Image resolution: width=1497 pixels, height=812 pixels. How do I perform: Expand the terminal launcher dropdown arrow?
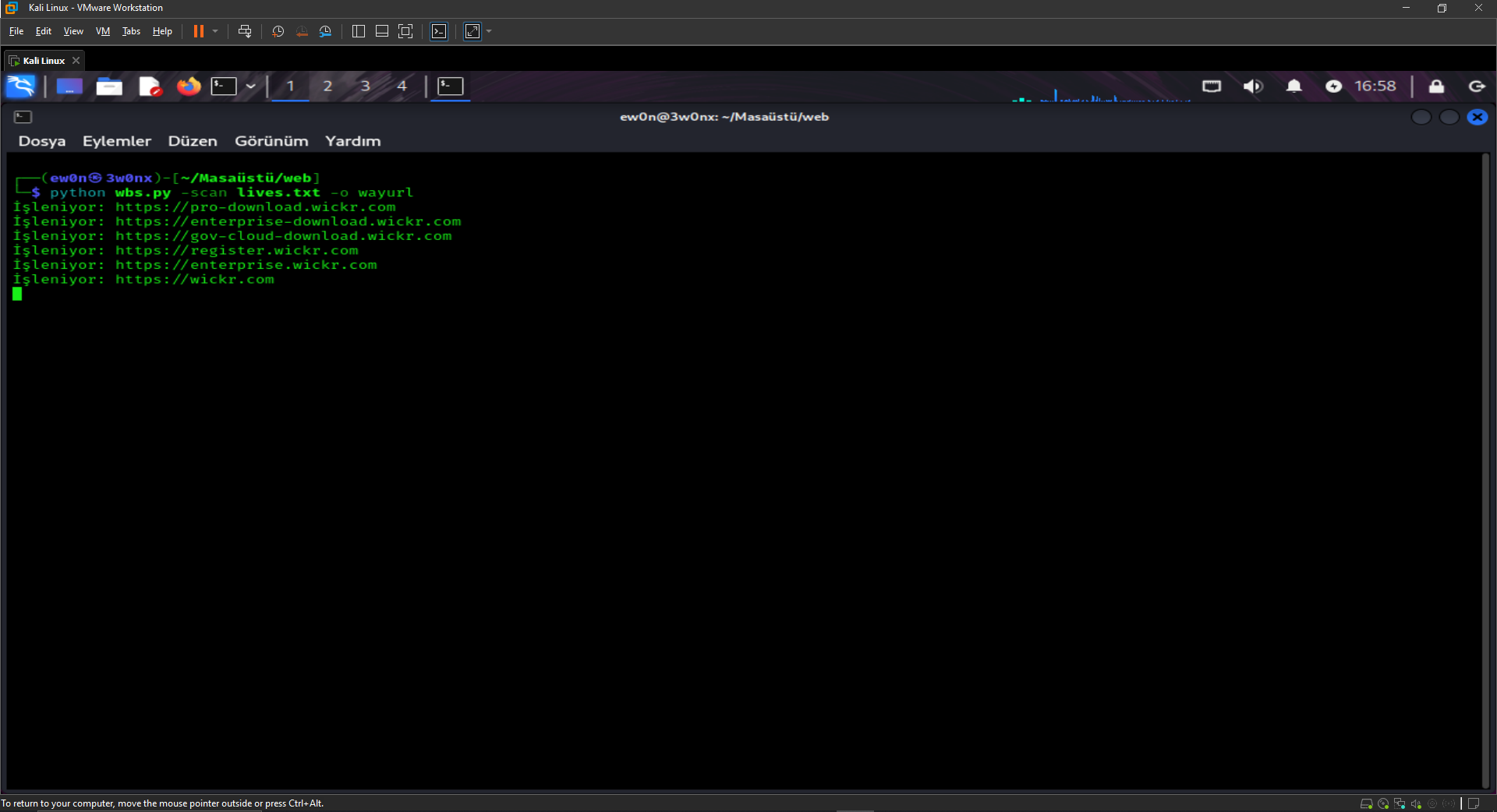[251, 86]
